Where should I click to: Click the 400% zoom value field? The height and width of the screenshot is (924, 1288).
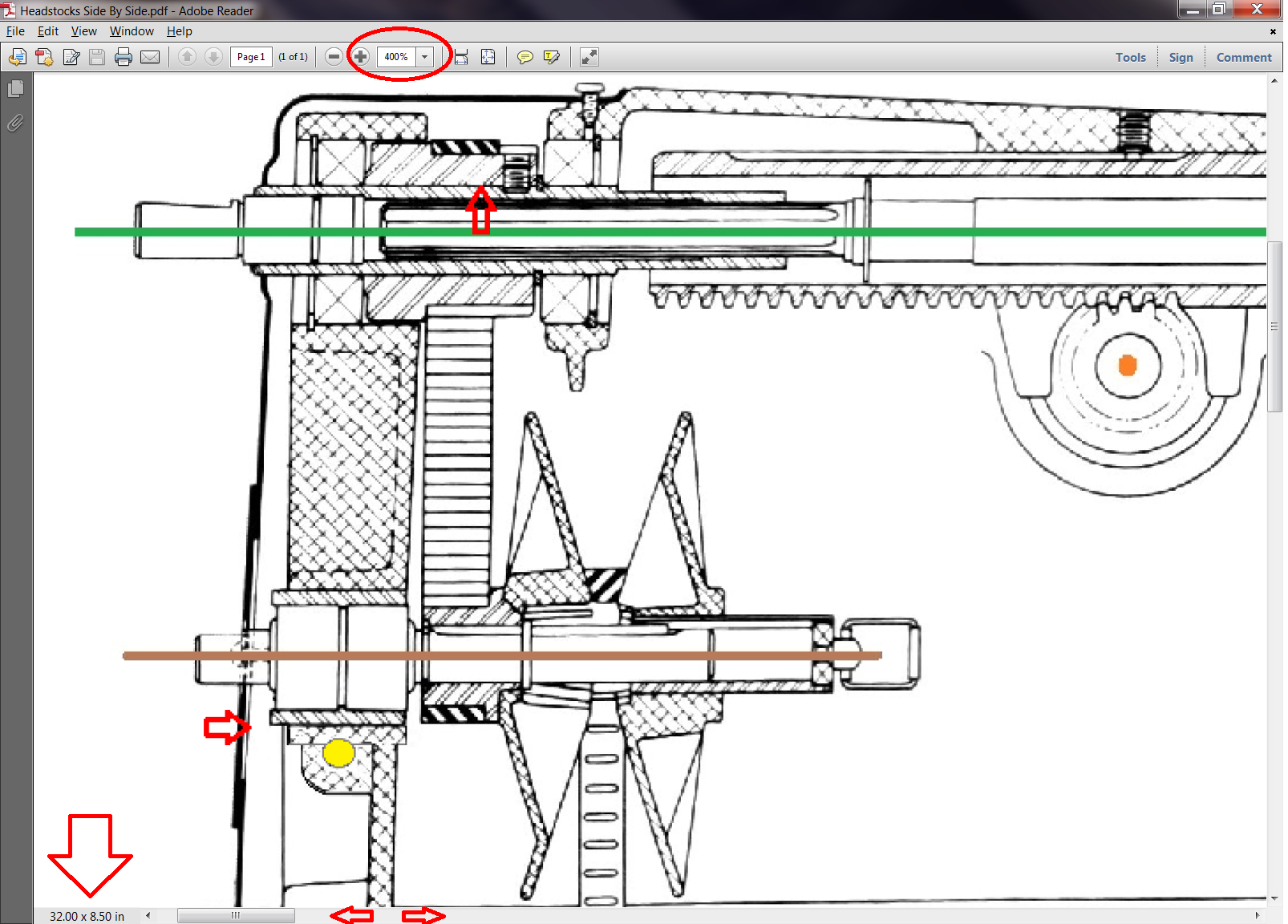[x=397, y=57]
